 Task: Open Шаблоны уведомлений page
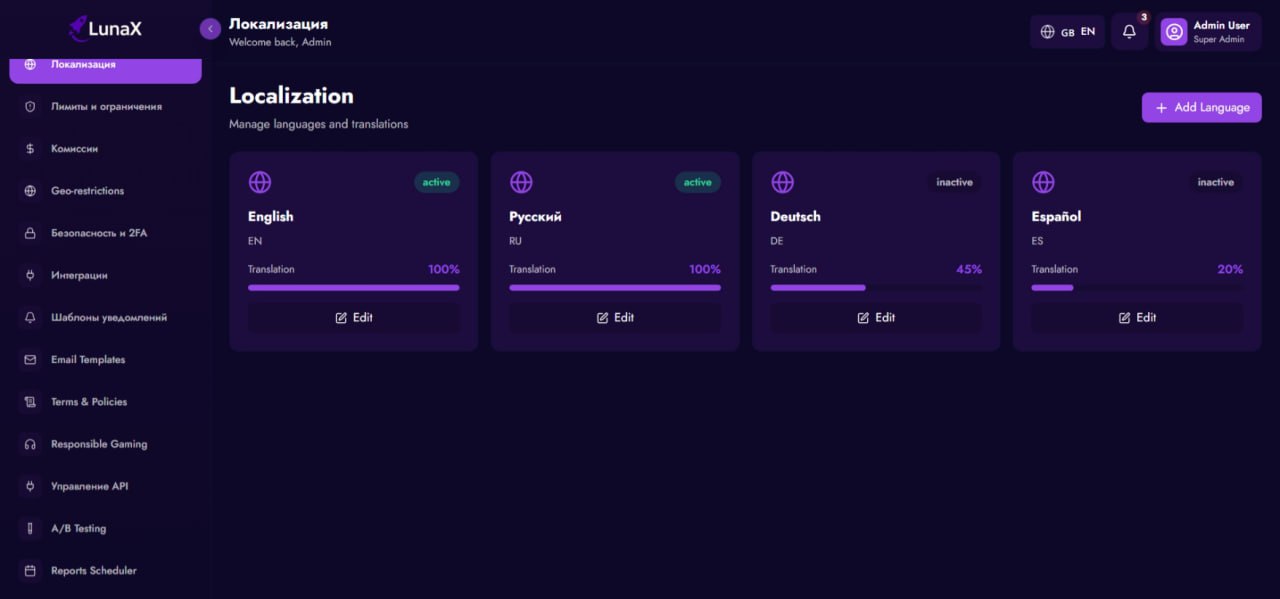click(x=105, y=317)
